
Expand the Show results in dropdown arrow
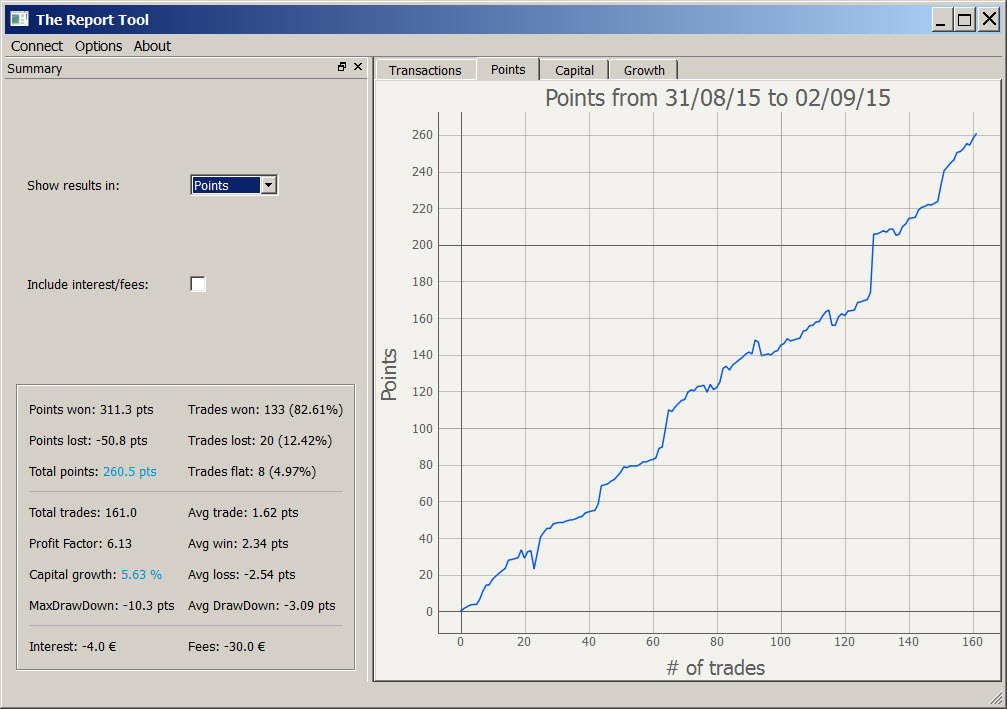coord(269,185)
